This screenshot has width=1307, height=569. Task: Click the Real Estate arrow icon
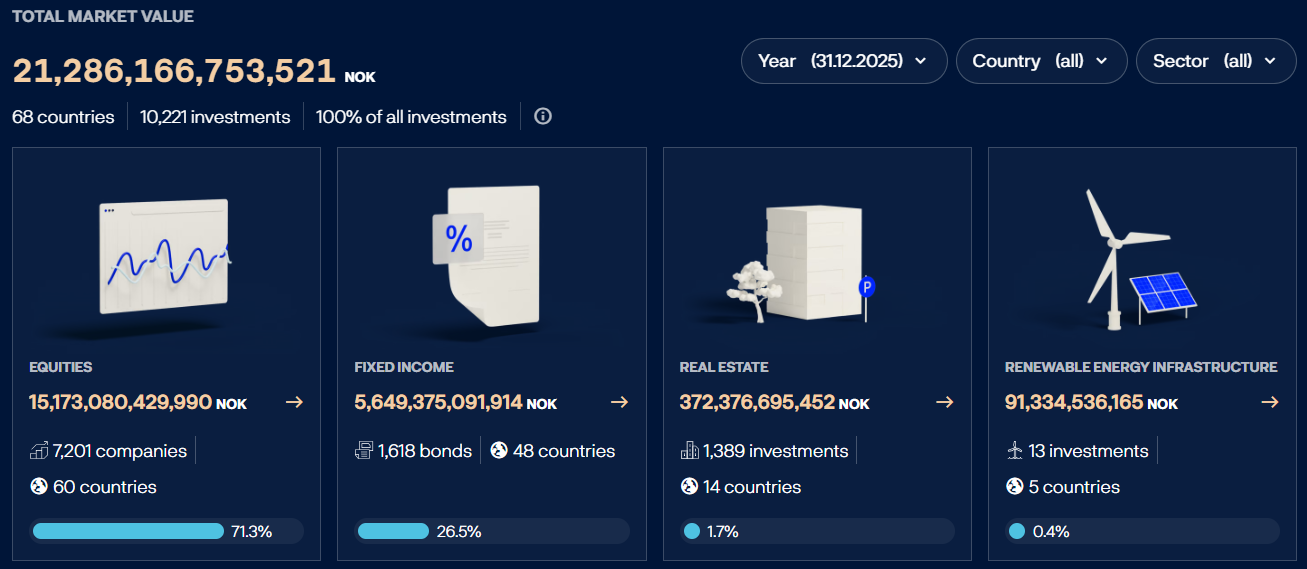click(x=944, y=402)
